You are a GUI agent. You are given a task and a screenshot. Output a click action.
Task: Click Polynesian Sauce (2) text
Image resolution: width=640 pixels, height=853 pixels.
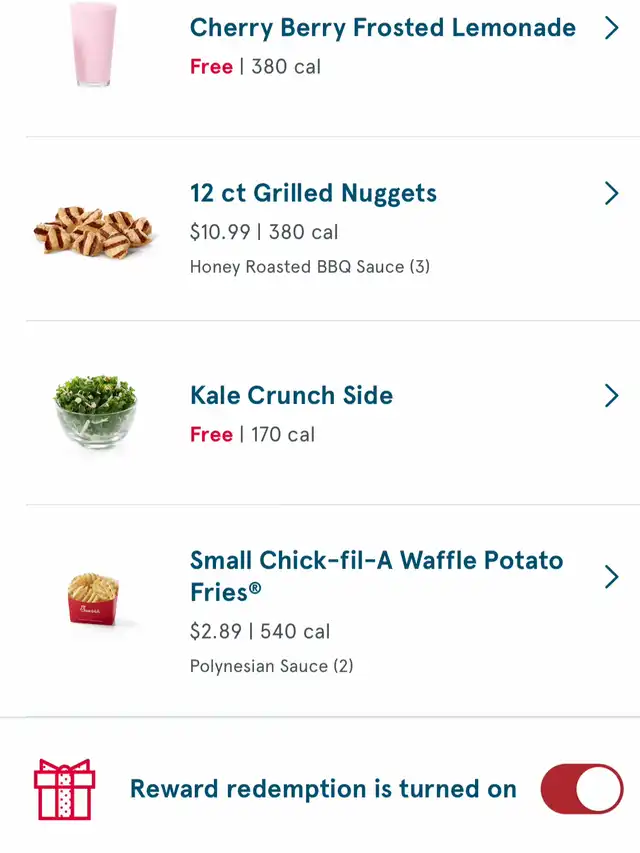tap(272, 666)
